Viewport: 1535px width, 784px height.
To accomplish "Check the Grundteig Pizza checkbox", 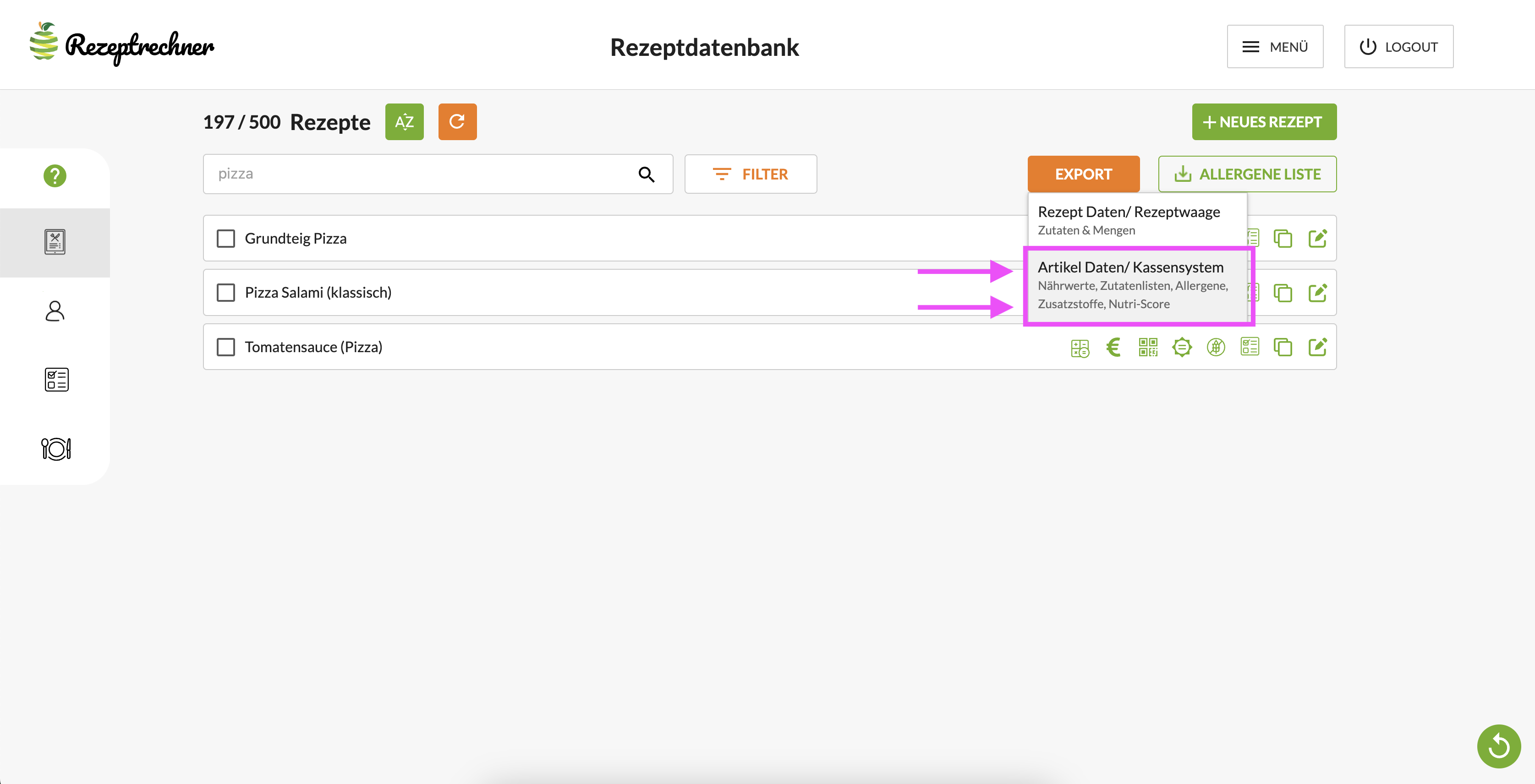I will (226, 238).
